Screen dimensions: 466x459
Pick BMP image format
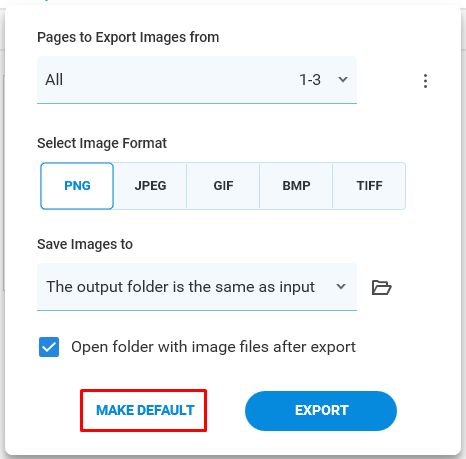(x=296, y=186)
